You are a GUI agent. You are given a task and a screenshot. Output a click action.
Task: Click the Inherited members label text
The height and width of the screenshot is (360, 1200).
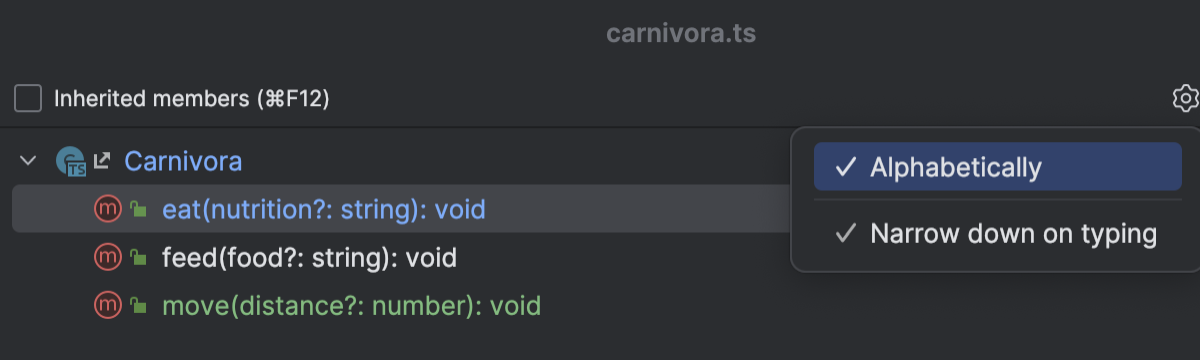pyautogui.click(x=192, y=99)
